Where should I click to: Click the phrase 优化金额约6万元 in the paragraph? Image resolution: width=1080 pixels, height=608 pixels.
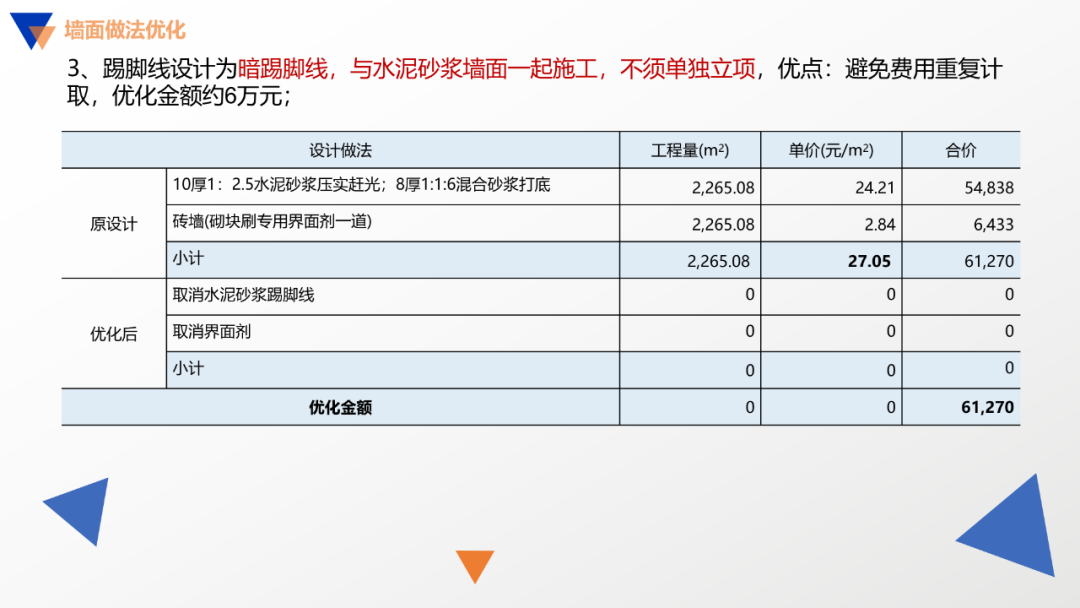(197, 96)
